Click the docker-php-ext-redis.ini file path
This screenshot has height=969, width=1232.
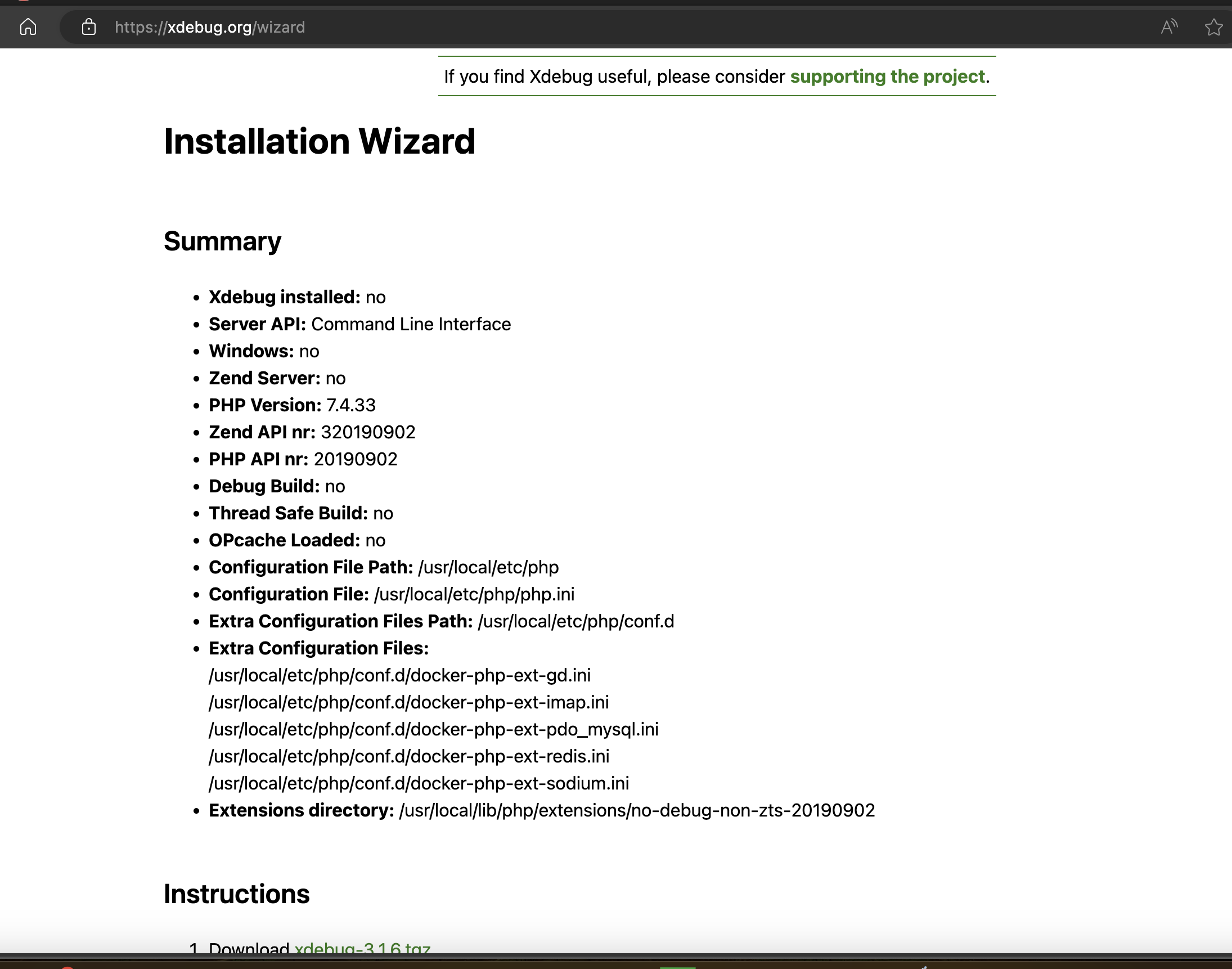[x=409, y=756]
